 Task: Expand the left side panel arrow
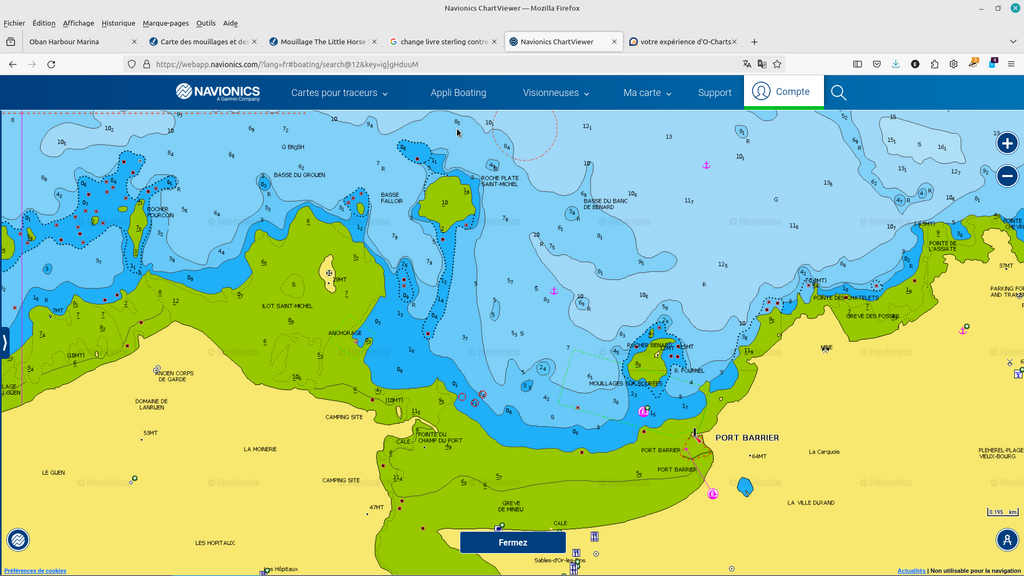(5, 342)
